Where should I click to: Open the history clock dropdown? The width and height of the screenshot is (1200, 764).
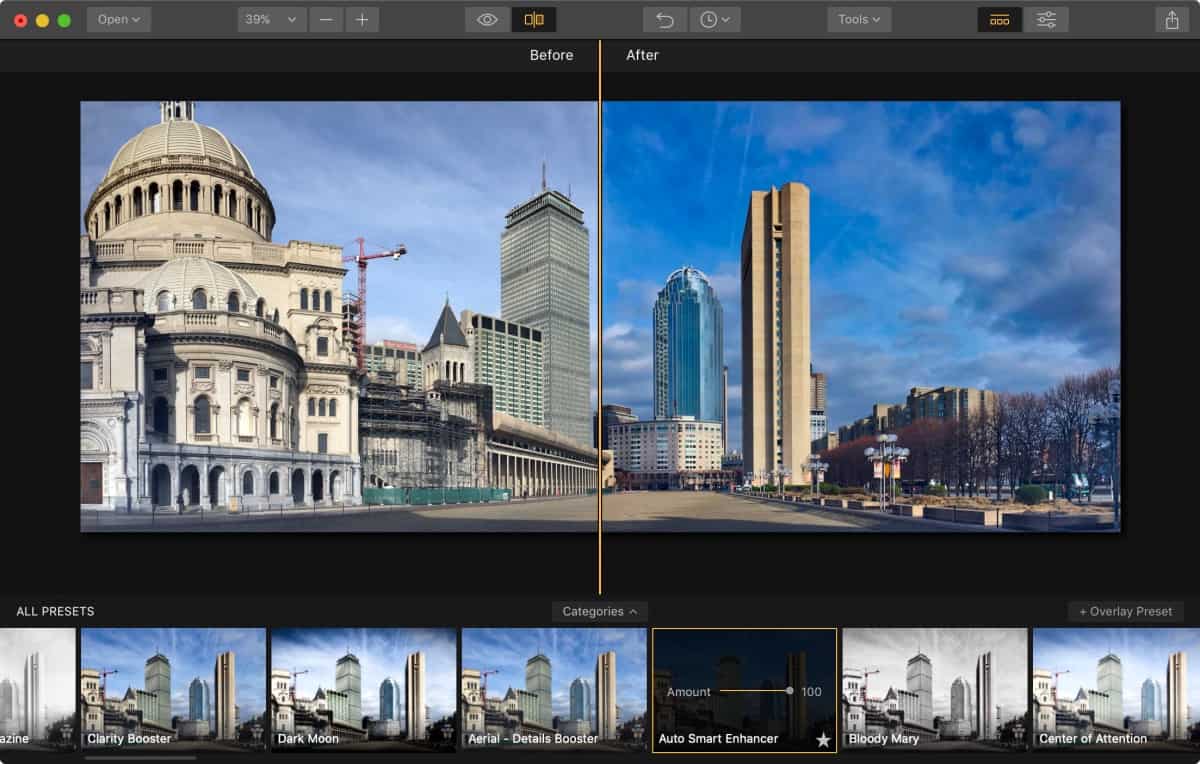point(714,19)
